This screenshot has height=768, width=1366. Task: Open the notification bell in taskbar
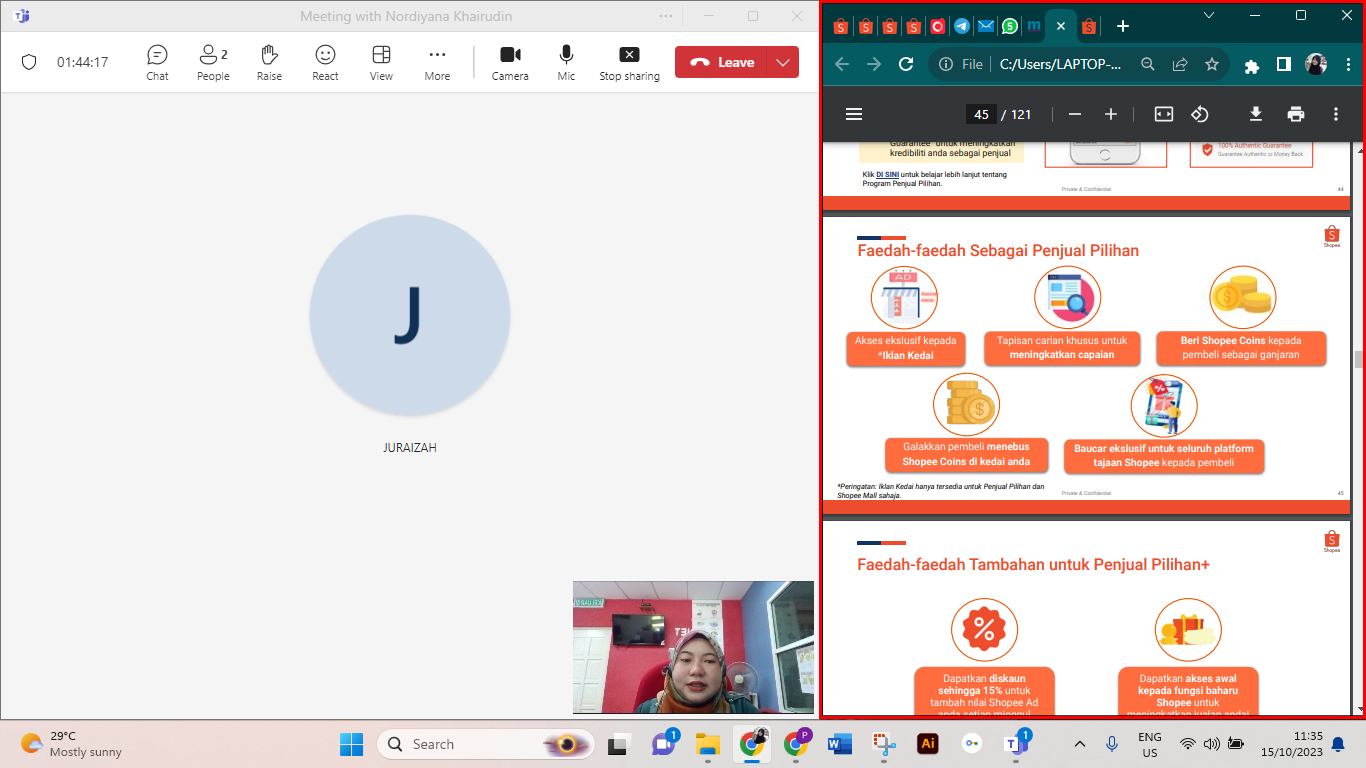pyautogui.click(x=1338, y=744)
